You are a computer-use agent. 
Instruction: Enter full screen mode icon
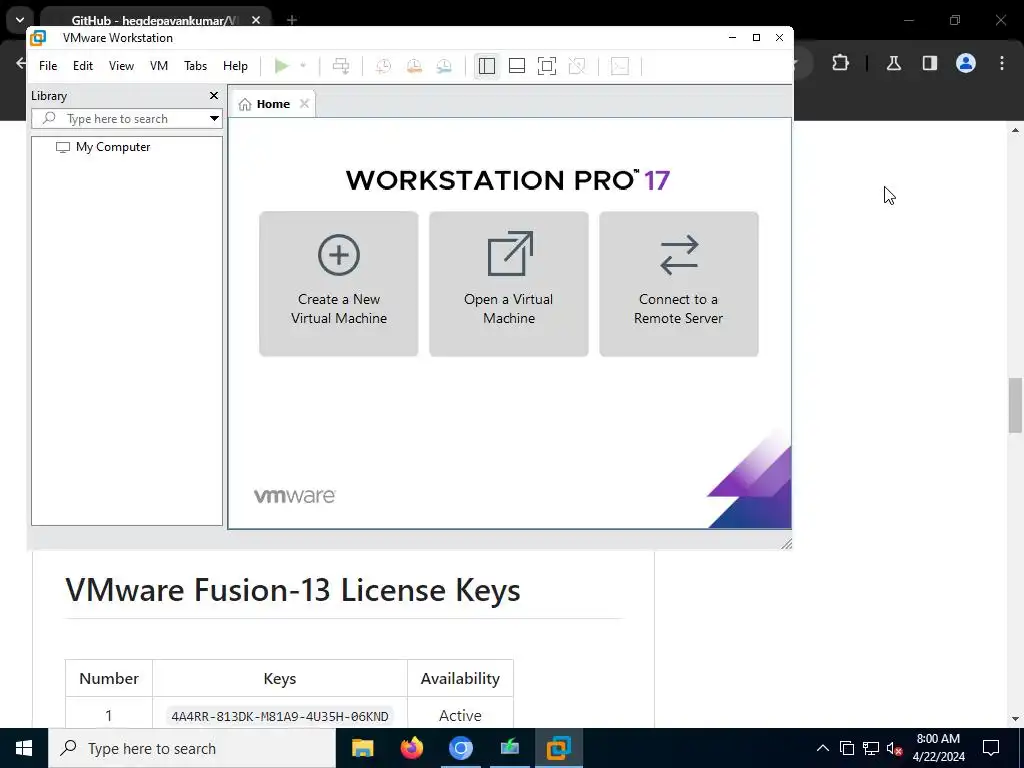point(547,66)
